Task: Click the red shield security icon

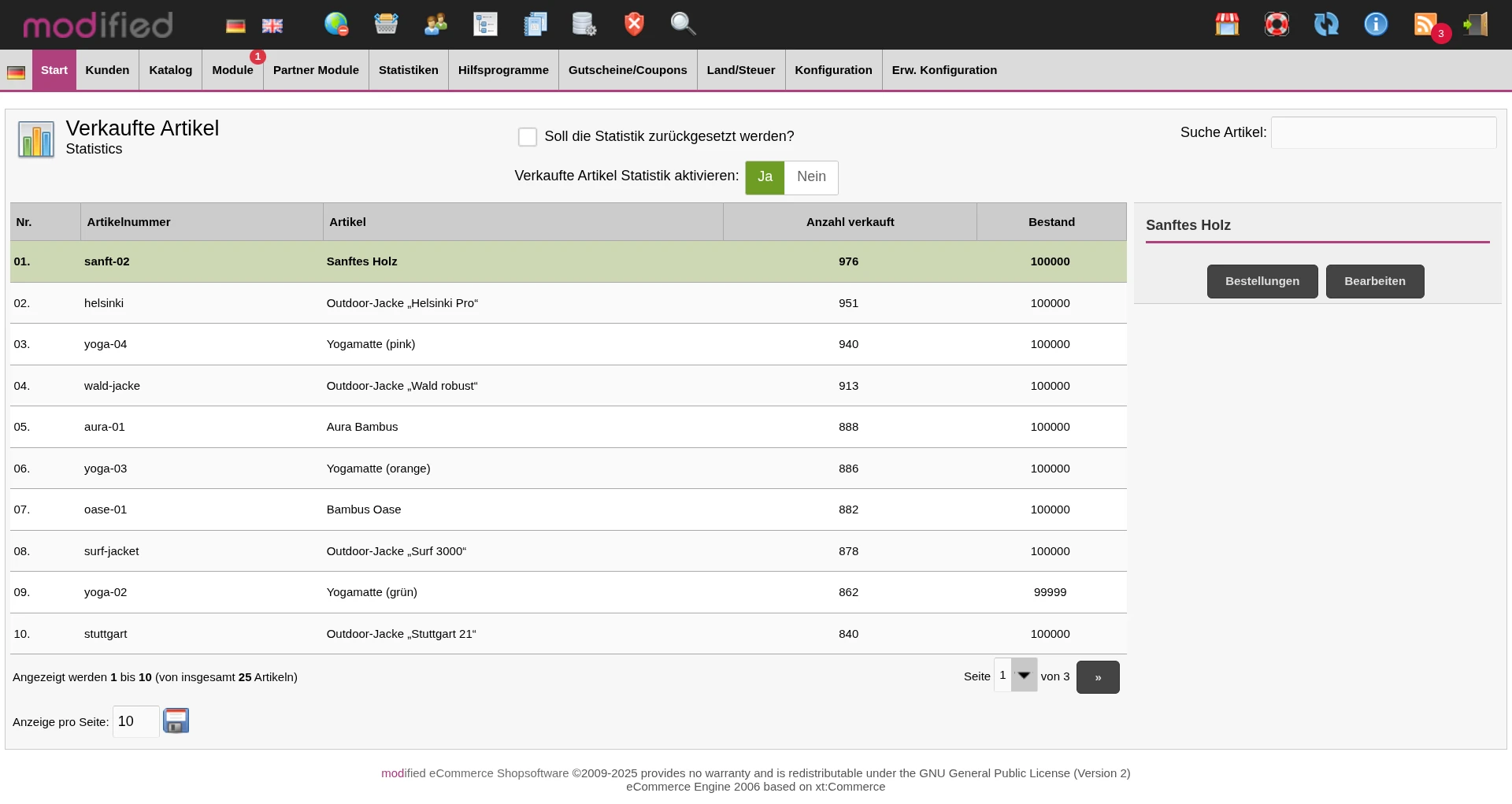Action: point(634,24)
